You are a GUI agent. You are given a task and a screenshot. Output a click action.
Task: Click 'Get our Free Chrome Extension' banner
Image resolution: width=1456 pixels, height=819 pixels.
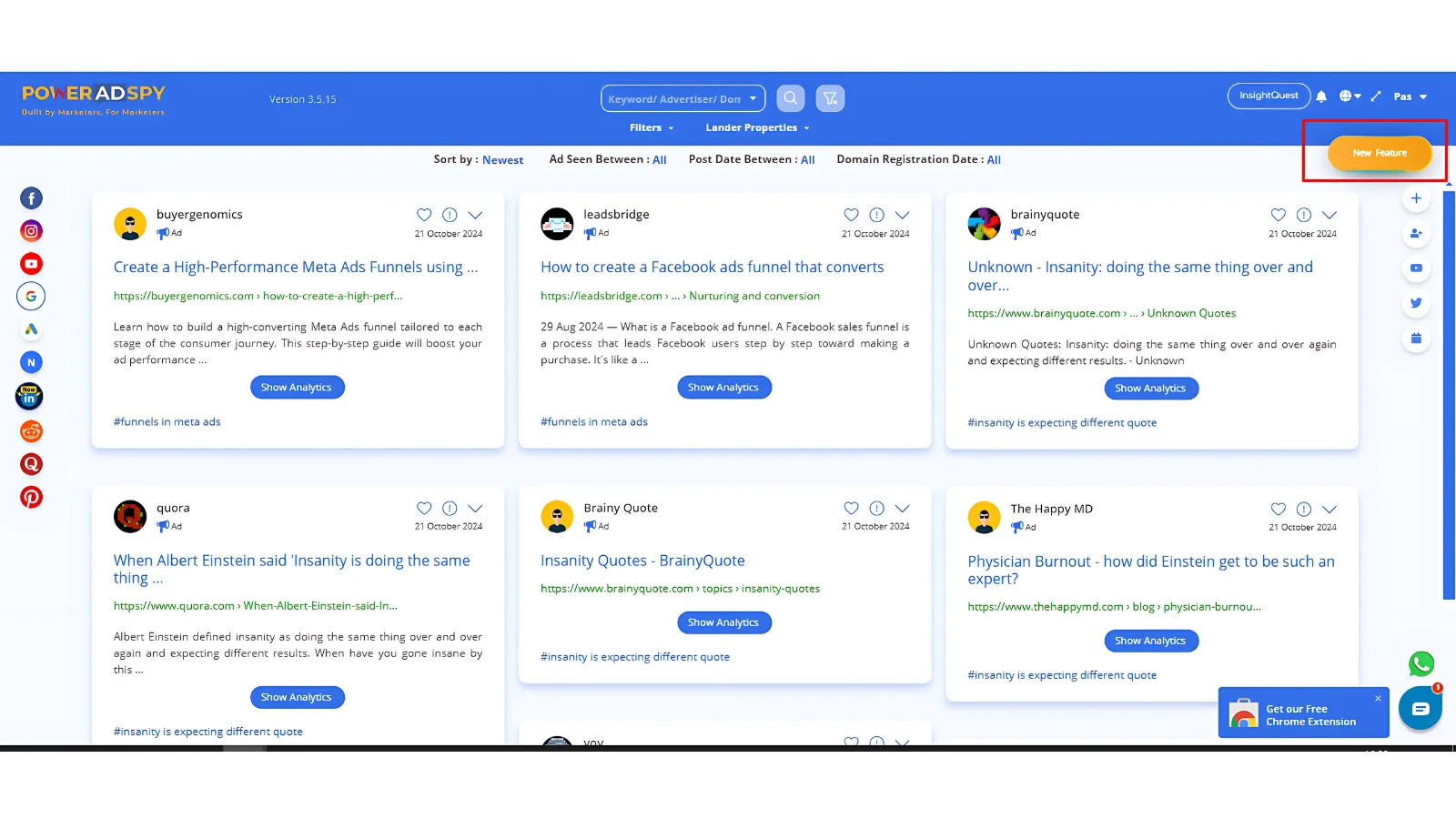(1304, 713)
